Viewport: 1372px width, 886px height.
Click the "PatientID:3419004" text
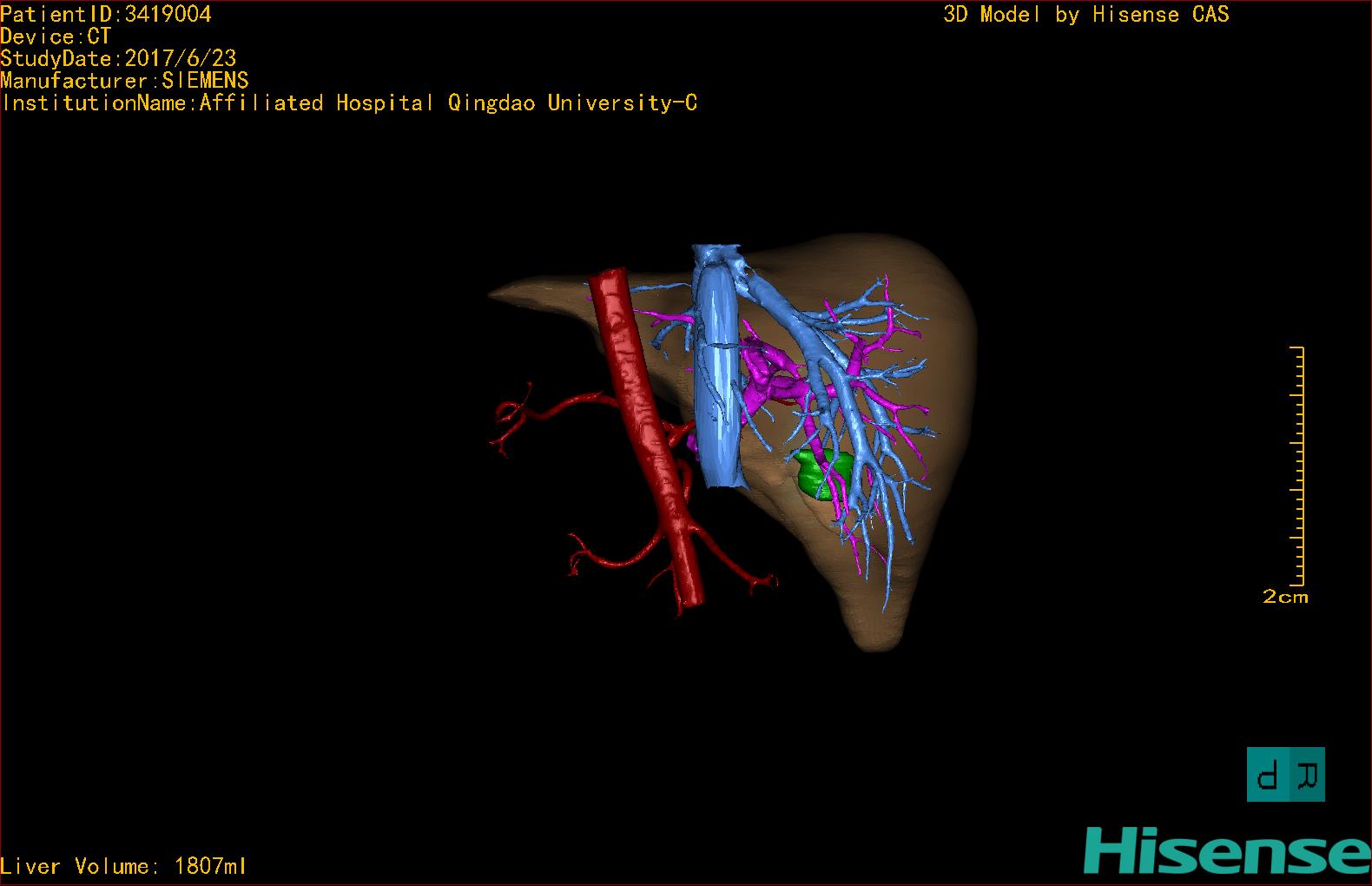tap(106, 14)
